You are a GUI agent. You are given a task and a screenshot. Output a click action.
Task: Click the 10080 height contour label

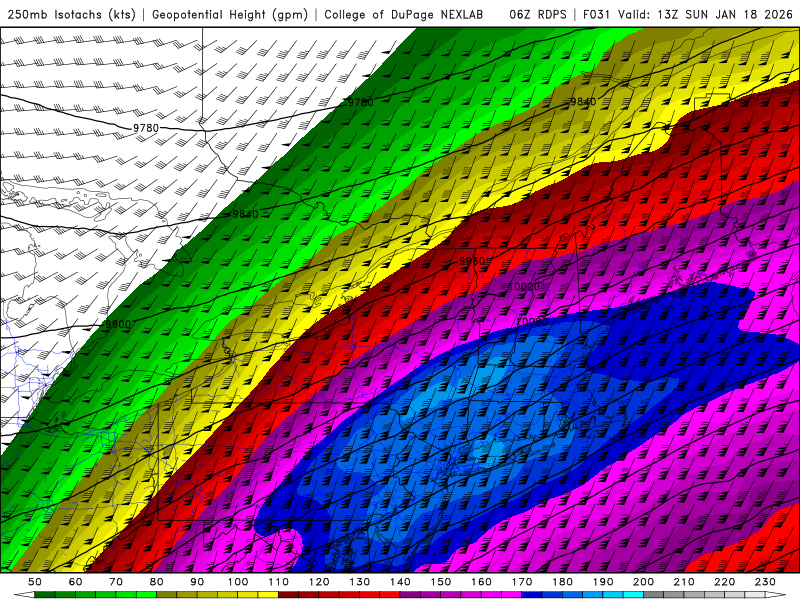(x=532, y=322)
